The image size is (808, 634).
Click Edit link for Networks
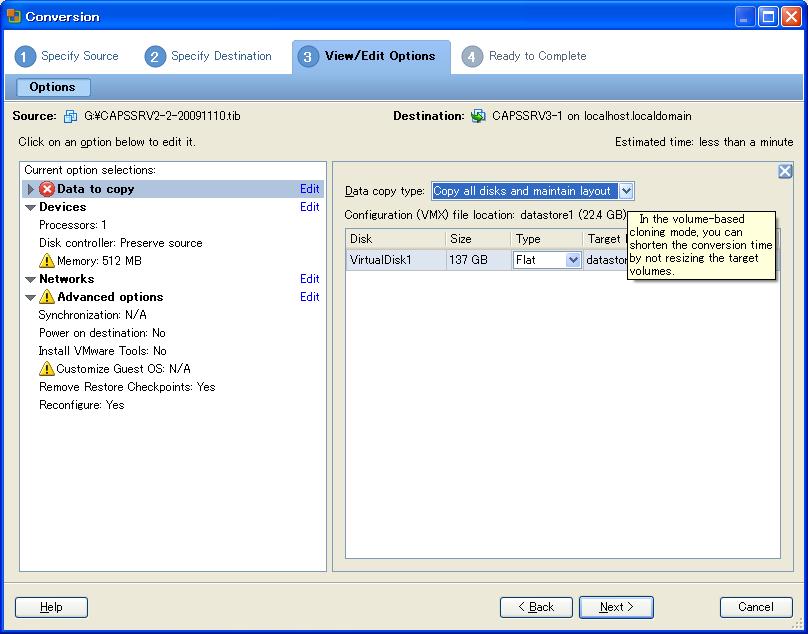pyautogui.click(x=310, y=279)
